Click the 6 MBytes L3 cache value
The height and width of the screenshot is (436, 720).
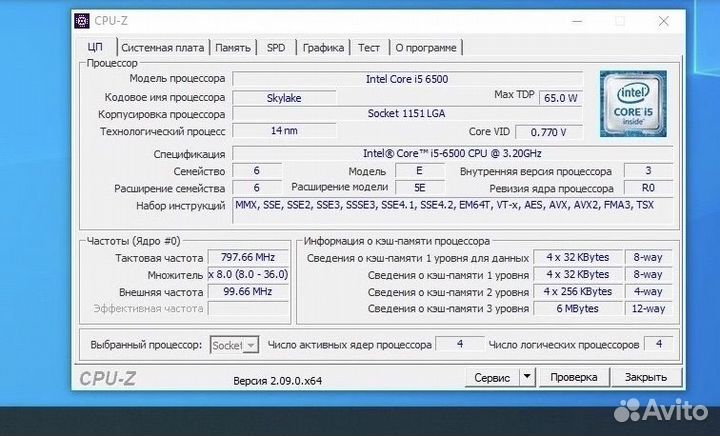click(578, 308)
